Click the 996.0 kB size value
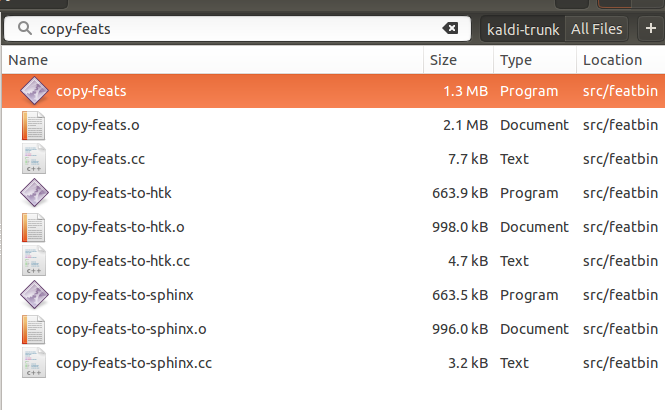Image resolution: width=665 pixels, height=410 pixels. click(460, 329)
